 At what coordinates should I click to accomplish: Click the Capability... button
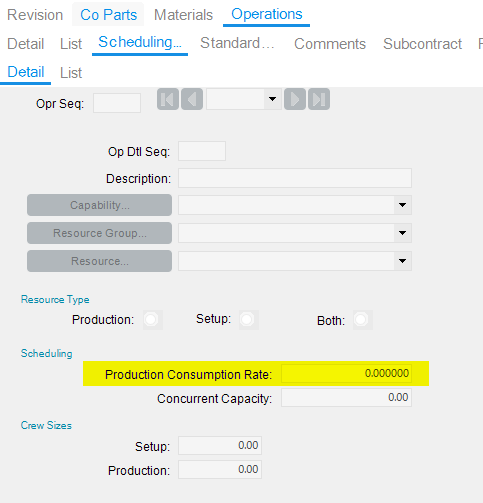[x=99, y=205]
